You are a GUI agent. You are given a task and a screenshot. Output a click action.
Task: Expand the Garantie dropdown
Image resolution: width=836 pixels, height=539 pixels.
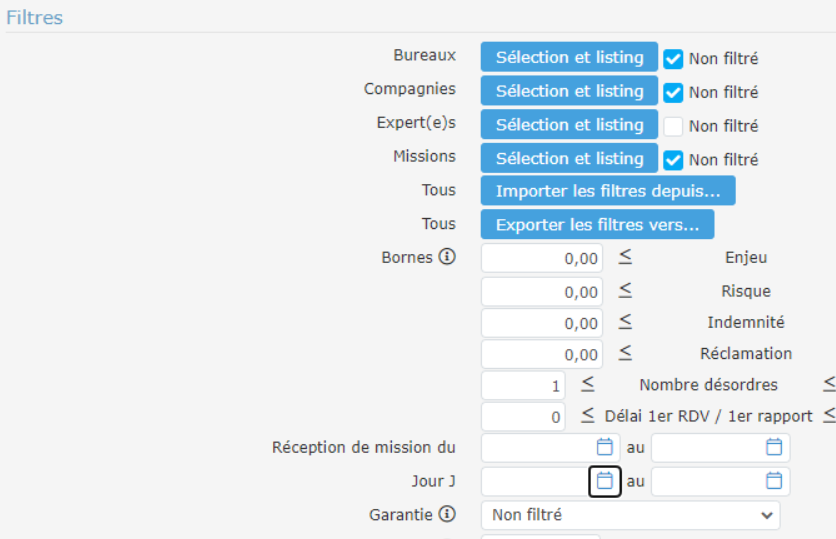(x=630, y=515)
